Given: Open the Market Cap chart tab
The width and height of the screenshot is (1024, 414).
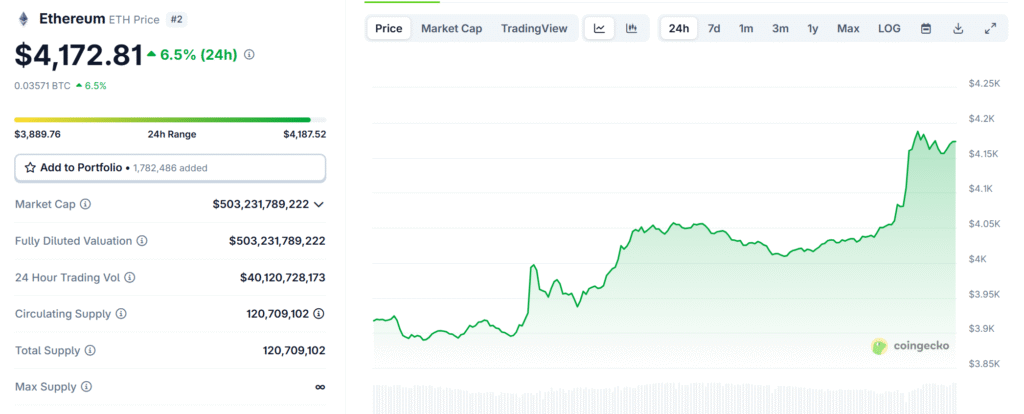Looking at the screenshot, I should coord(451,28).
